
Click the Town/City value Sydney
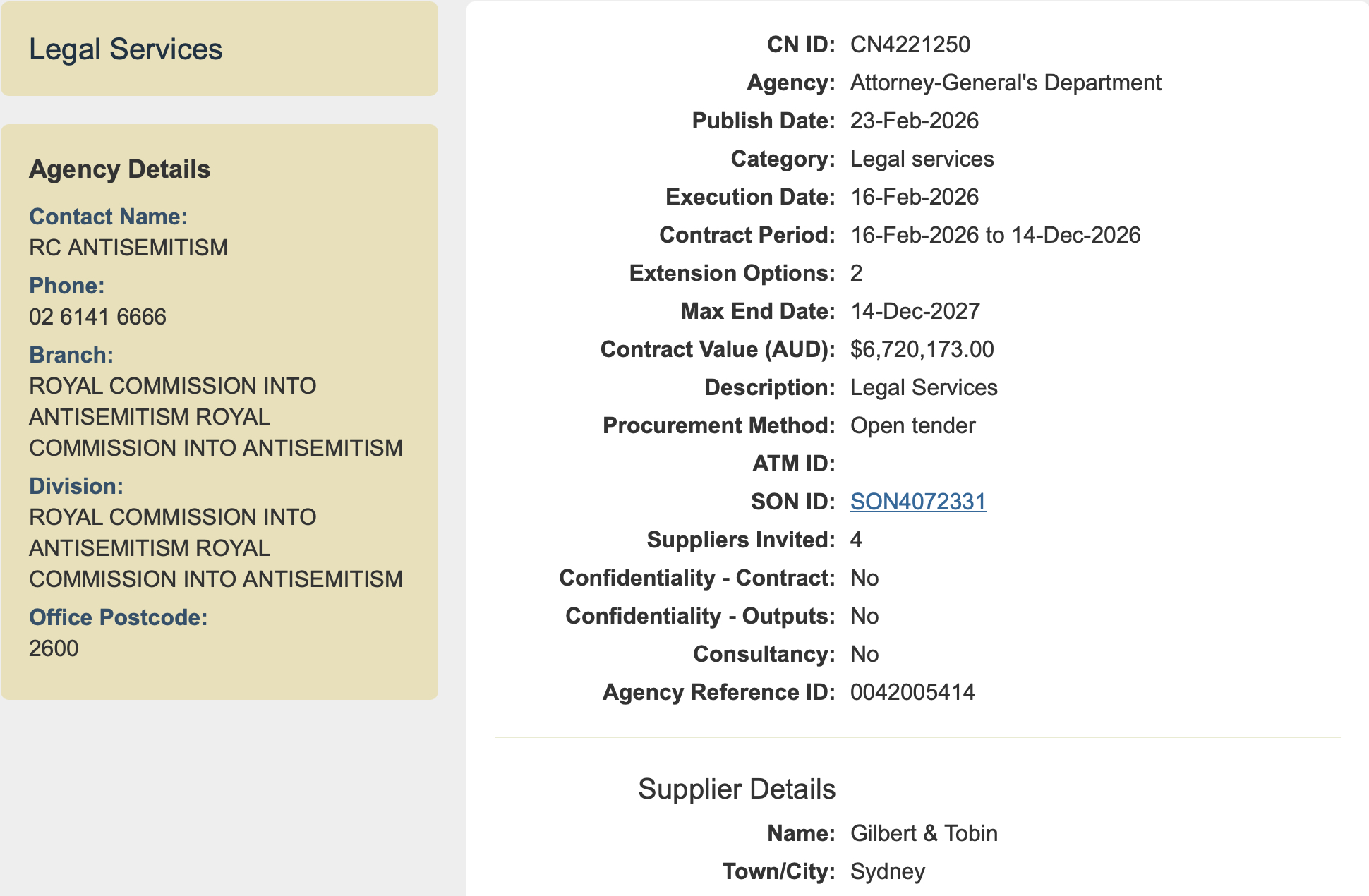(887, 871)
